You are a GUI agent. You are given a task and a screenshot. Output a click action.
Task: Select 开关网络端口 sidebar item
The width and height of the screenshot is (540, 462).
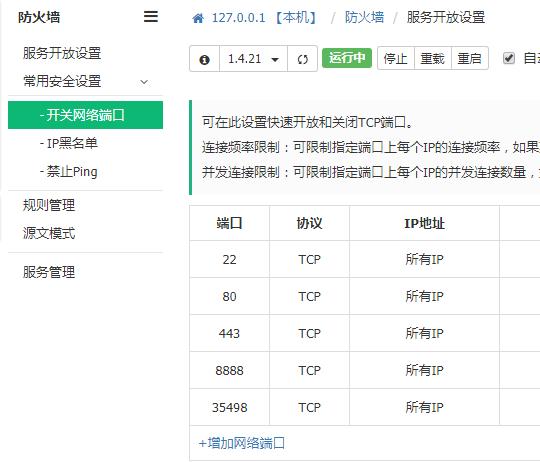85,115
